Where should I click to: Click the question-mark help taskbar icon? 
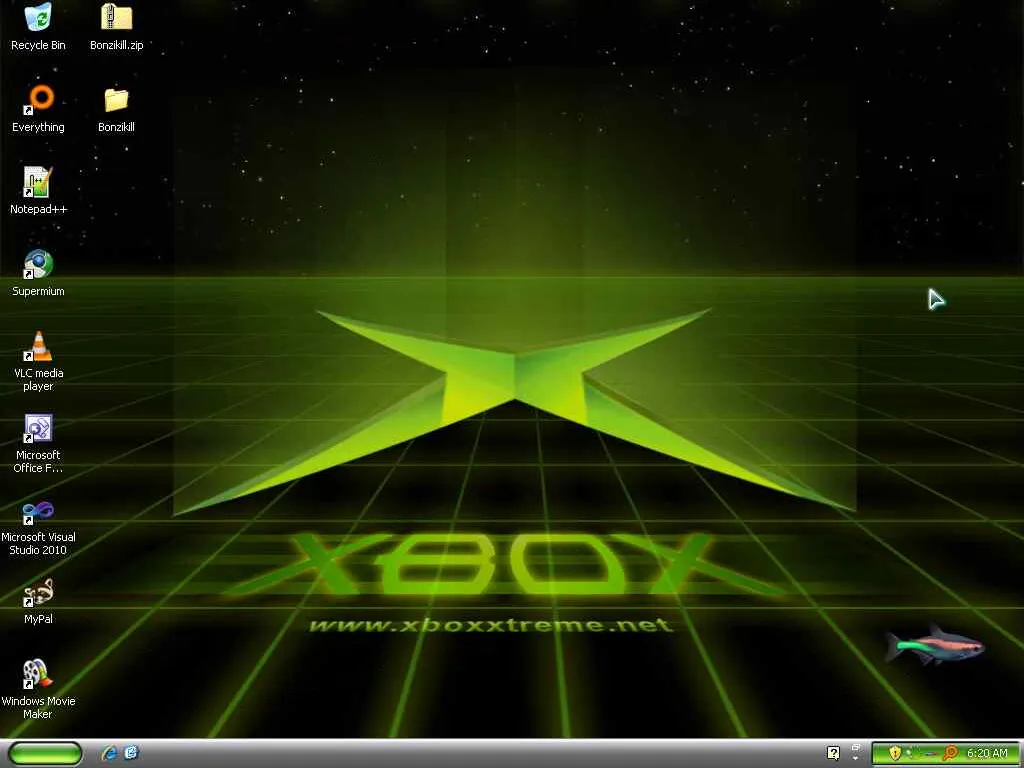[x=833, y=754]
